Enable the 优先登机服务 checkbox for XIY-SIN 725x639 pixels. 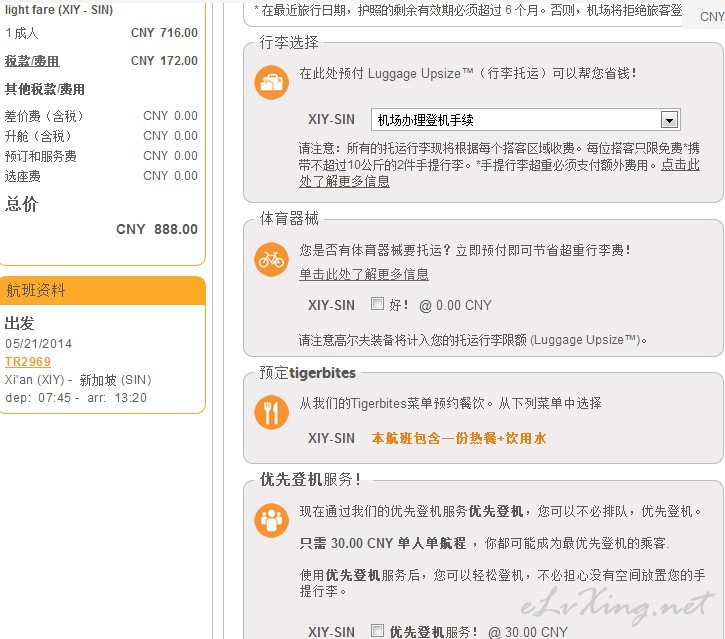(377, 630)
